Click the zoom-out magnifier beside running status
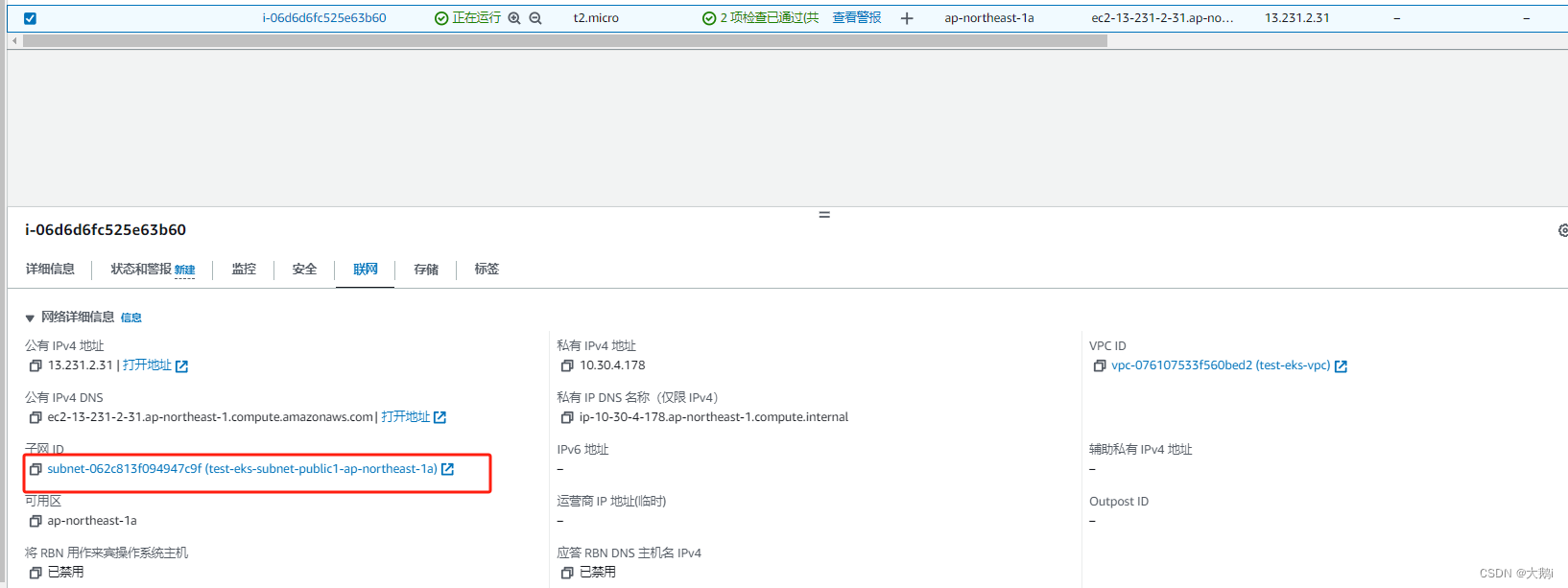Screen dimensions: 1568x588 point(535,18)
